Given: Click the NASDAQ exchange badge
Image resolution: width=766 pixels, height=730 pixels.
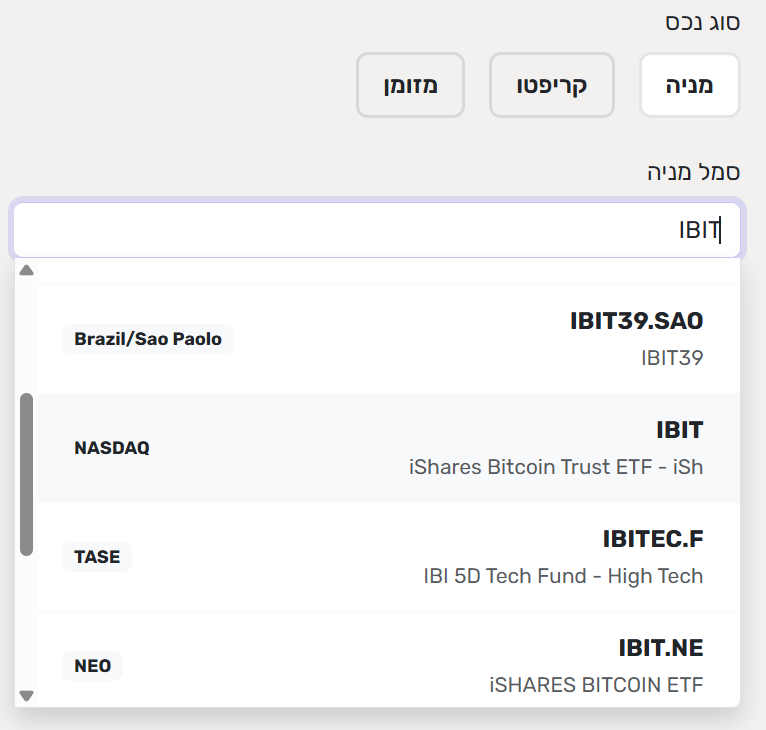Looking at the screenshot, I should (x=112, y=448).
